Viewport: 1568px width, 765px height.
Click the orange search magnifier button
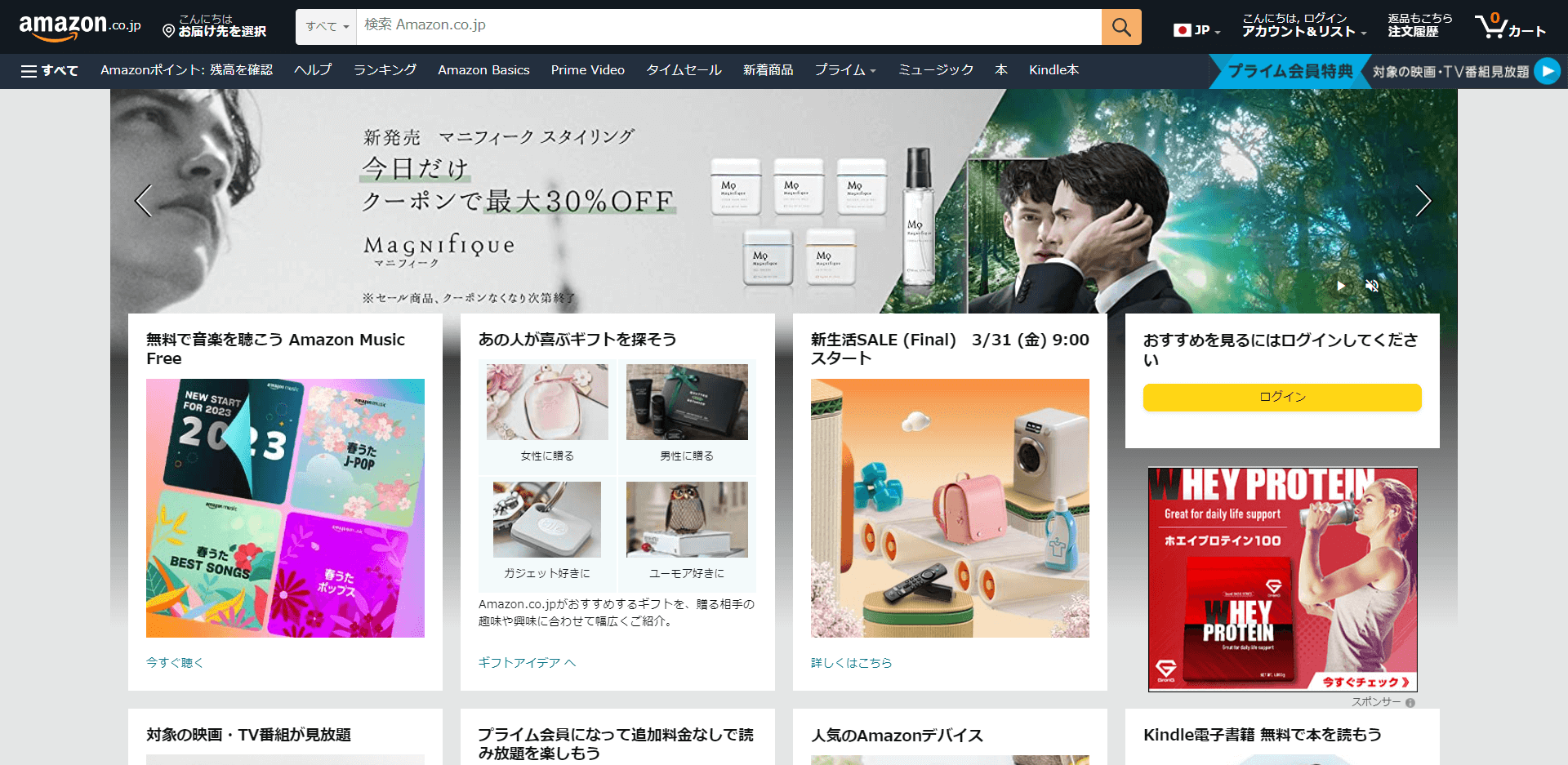click(1121, 27)
